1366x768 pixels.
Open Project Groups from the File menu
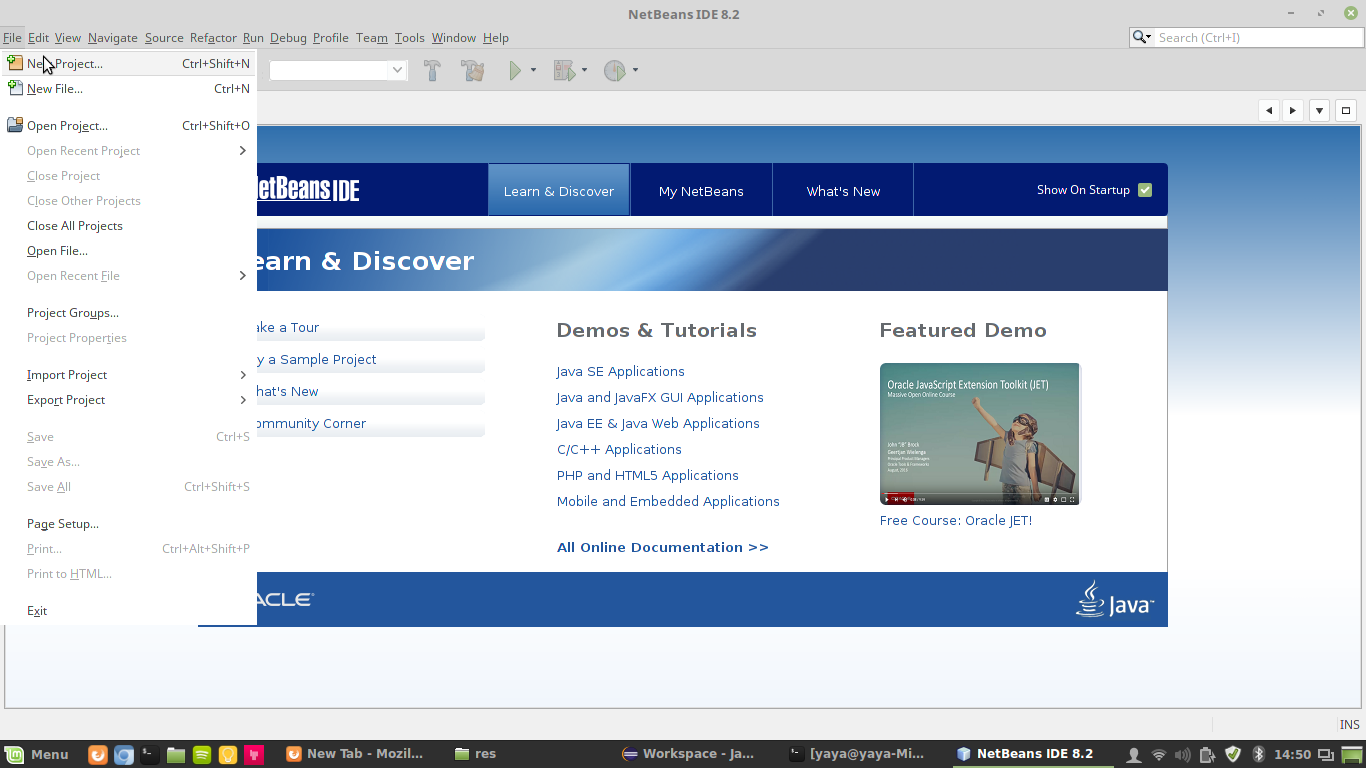point(128,313)
